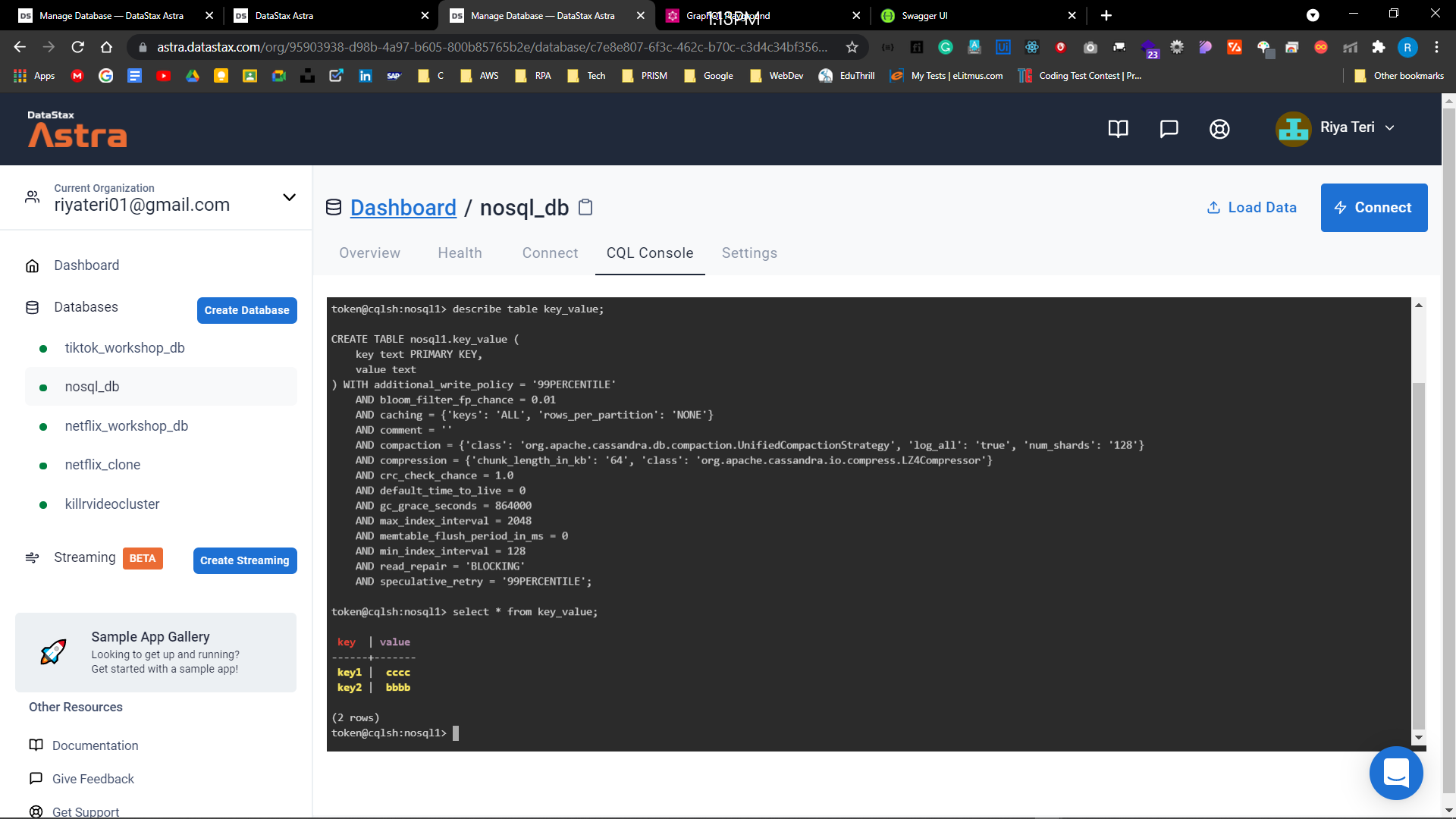
Task: Click the help lifebuoy icon in the header
Action: tap(1219, 129)
